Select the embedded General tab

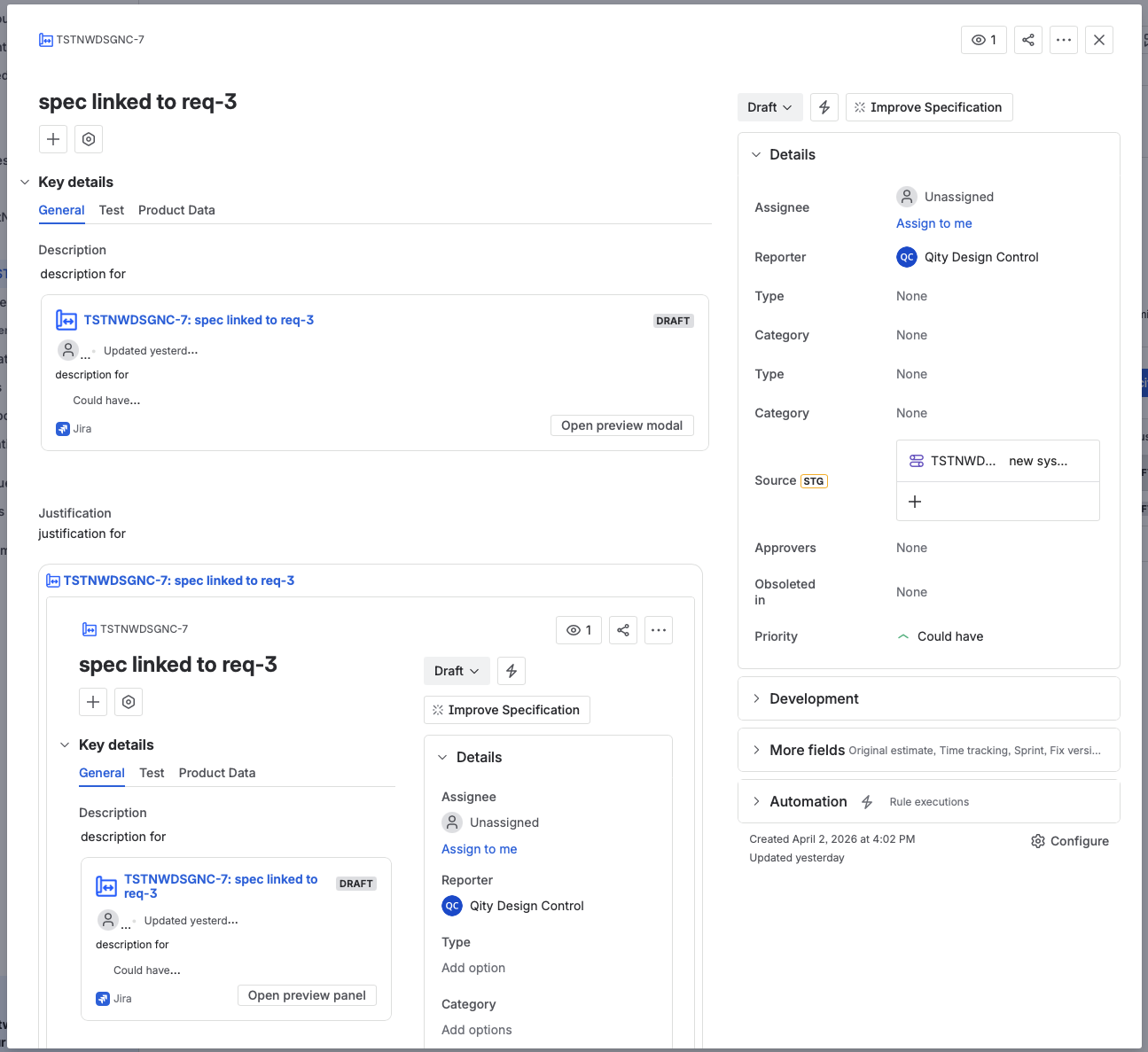pyautogui.click(x=102, y=773)
